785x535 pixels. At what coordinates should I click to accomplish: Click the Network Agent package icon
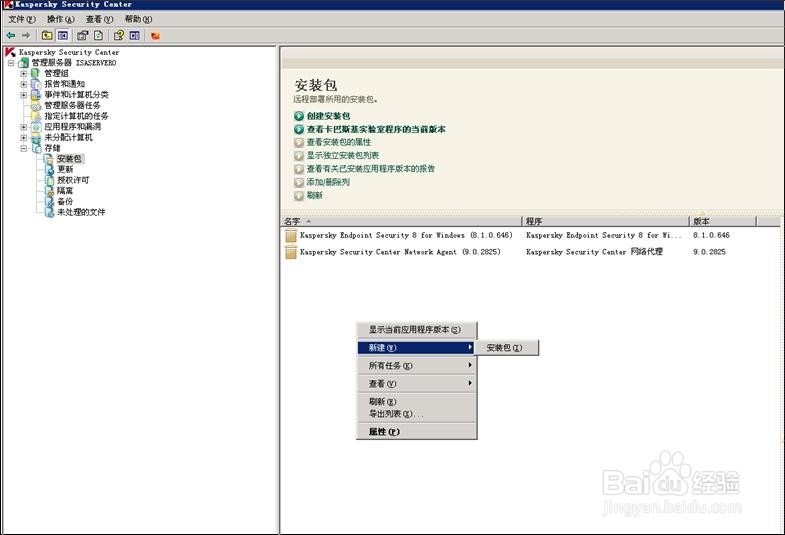point(291,252)
